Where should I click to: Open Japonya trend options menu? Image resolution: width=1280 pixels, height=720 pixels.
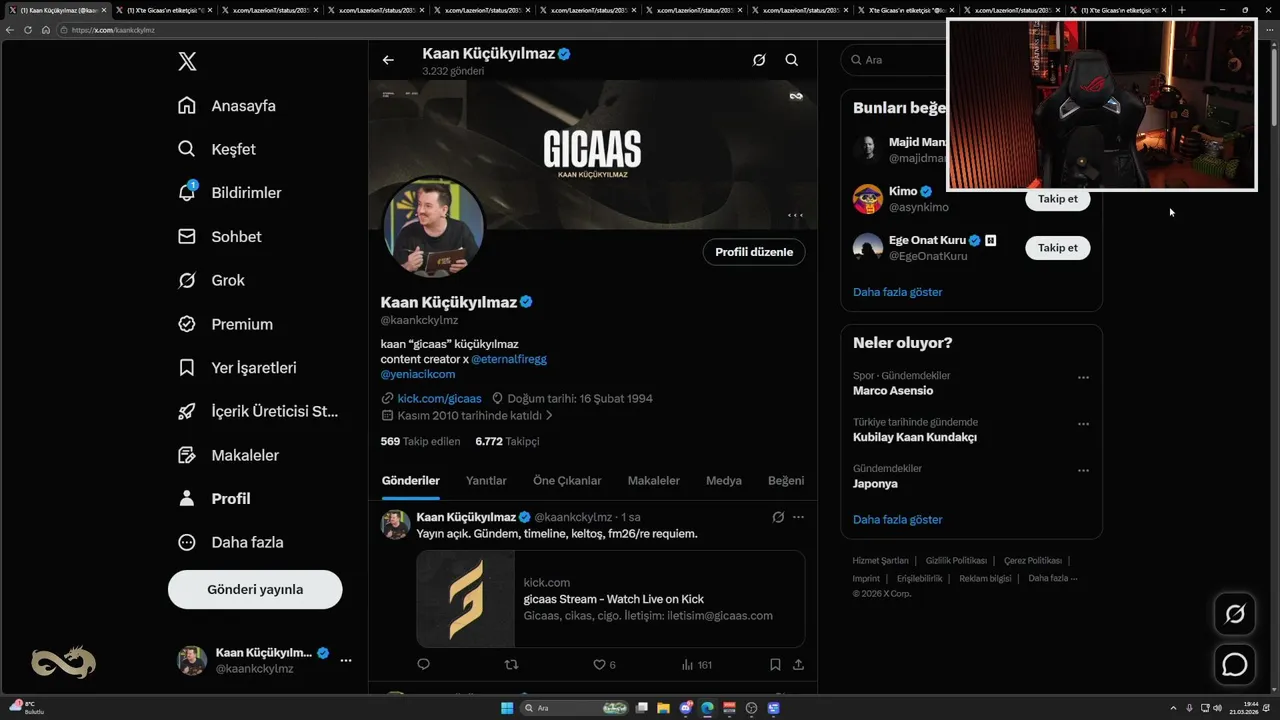point(1083,471)
